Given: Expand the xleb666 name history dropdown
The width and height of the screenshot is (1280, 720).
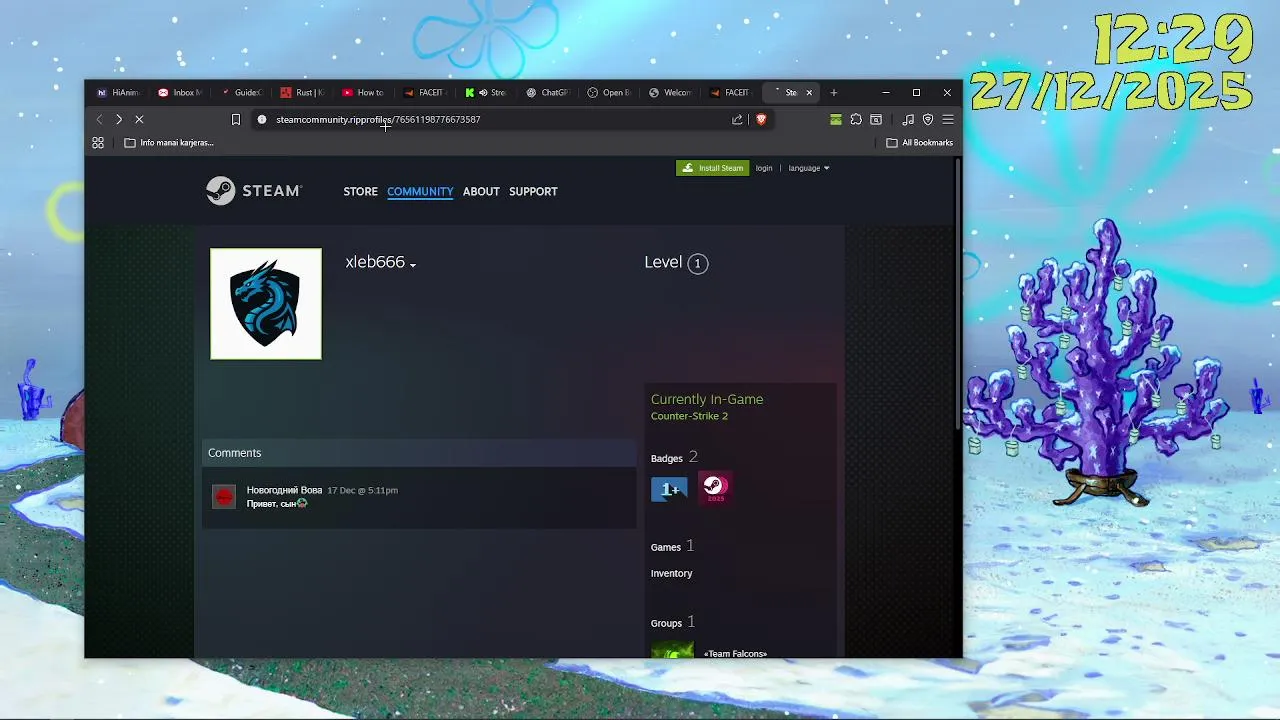Looking at the screenshot, I should tap(412, 265).
